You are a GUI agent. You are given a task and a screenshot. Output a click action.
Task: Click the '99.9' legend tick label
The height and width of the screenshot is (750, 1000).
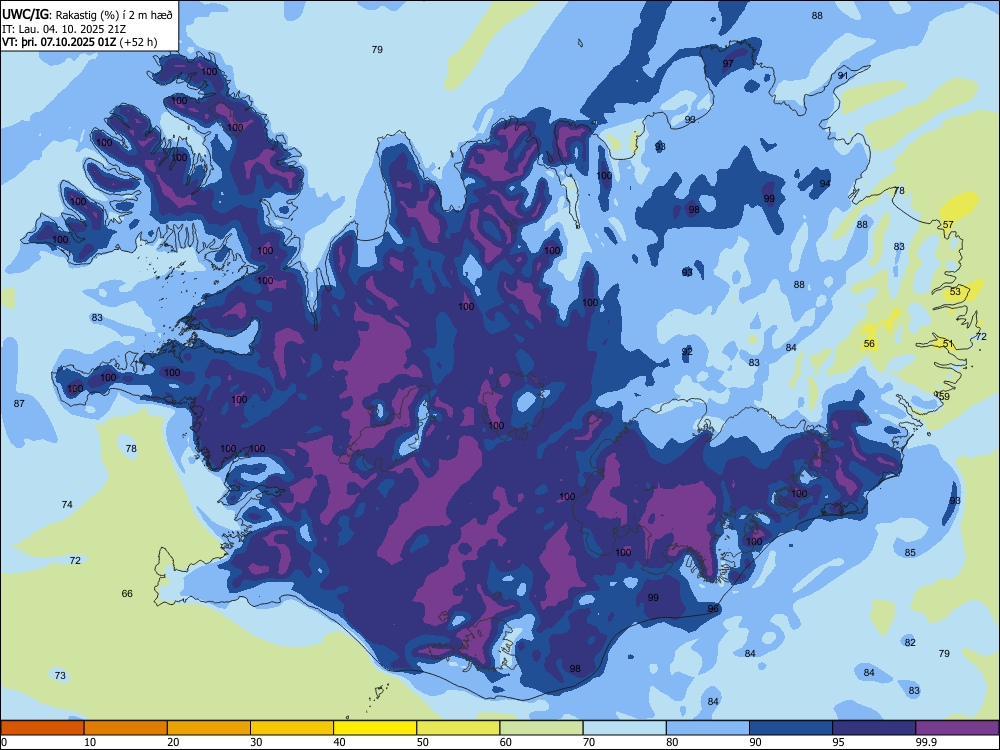[926, 742]
